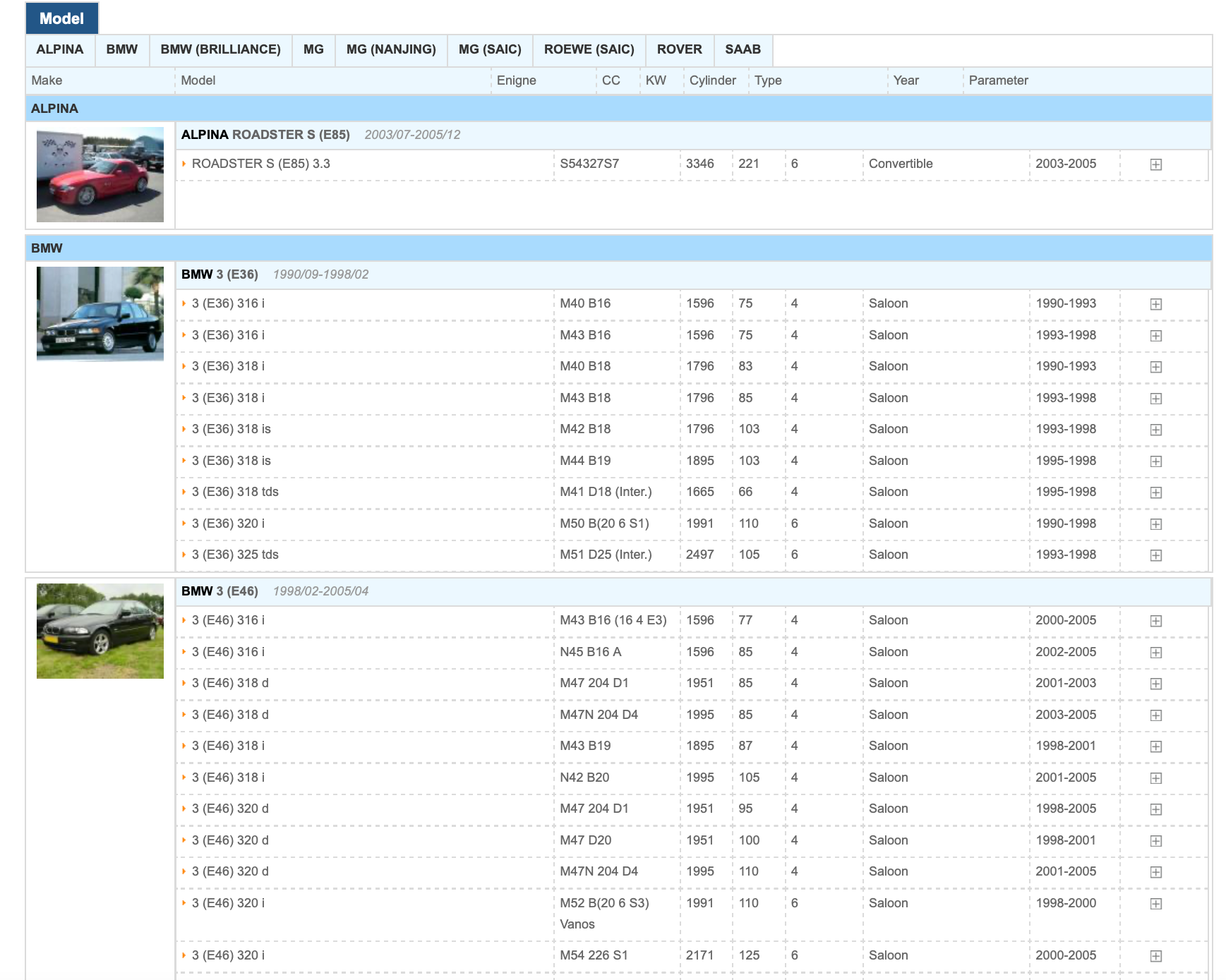Expand parameters for ROADSTER S (E85) 3.3
This screenshot has width=1226, height=980.
point(1155,164)
